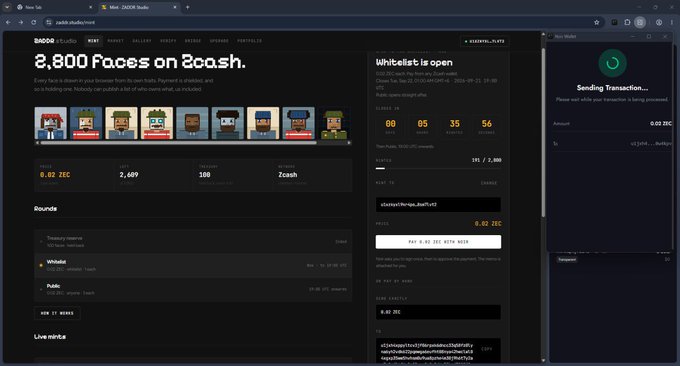Open the UPGRADE nav item
Image resolution: width=680 pixels, height=366 pixels.
tap(219, 41)
